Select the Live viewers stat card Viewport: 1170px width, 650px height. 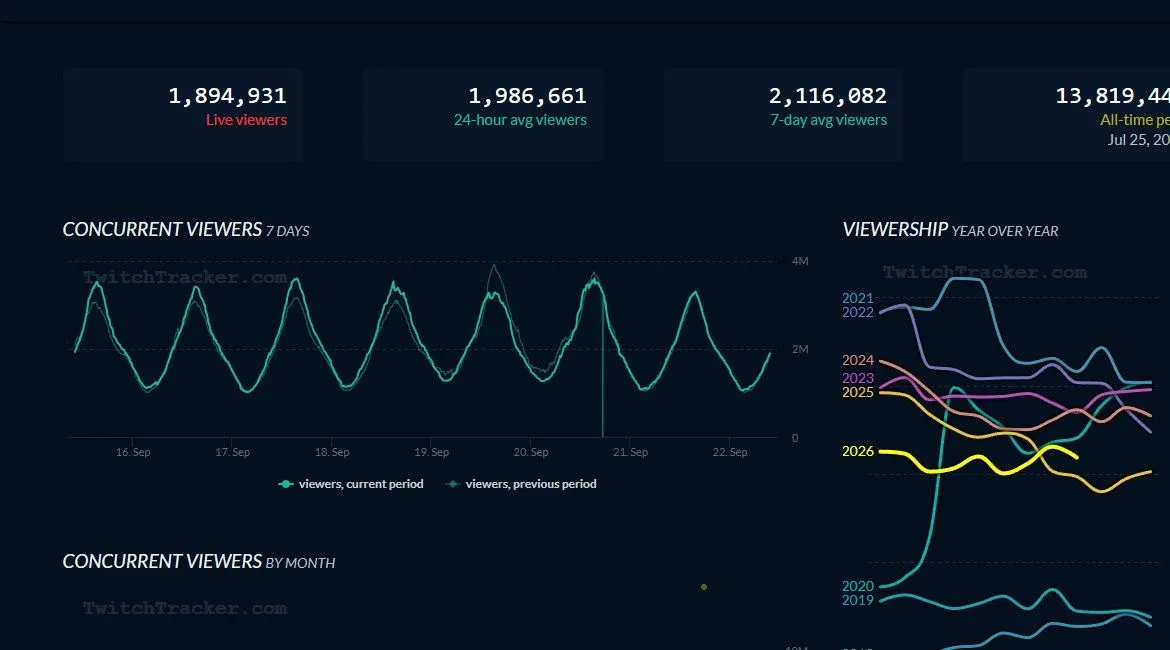tap(183, 115)
